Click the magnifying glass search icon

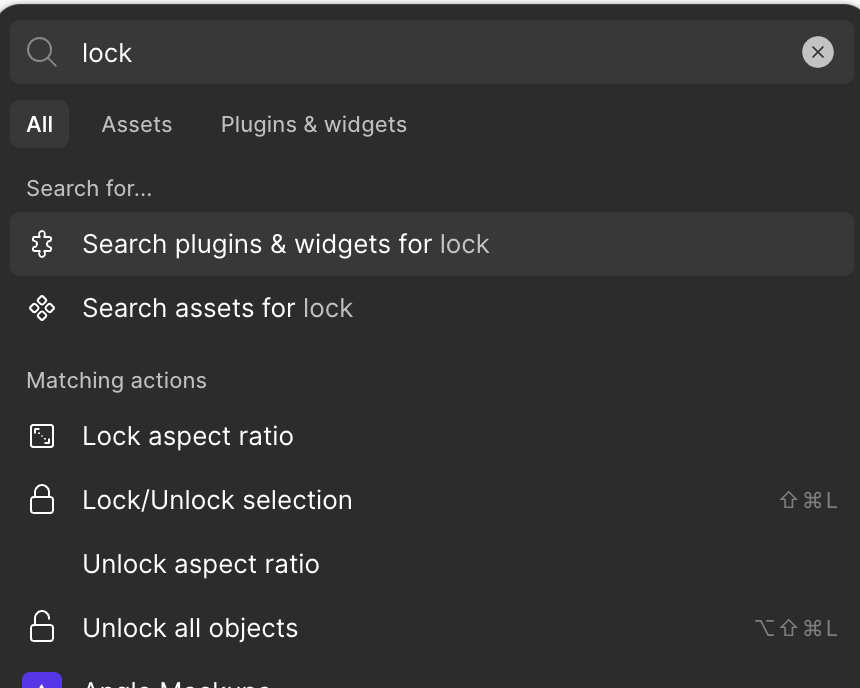[42, 52]
